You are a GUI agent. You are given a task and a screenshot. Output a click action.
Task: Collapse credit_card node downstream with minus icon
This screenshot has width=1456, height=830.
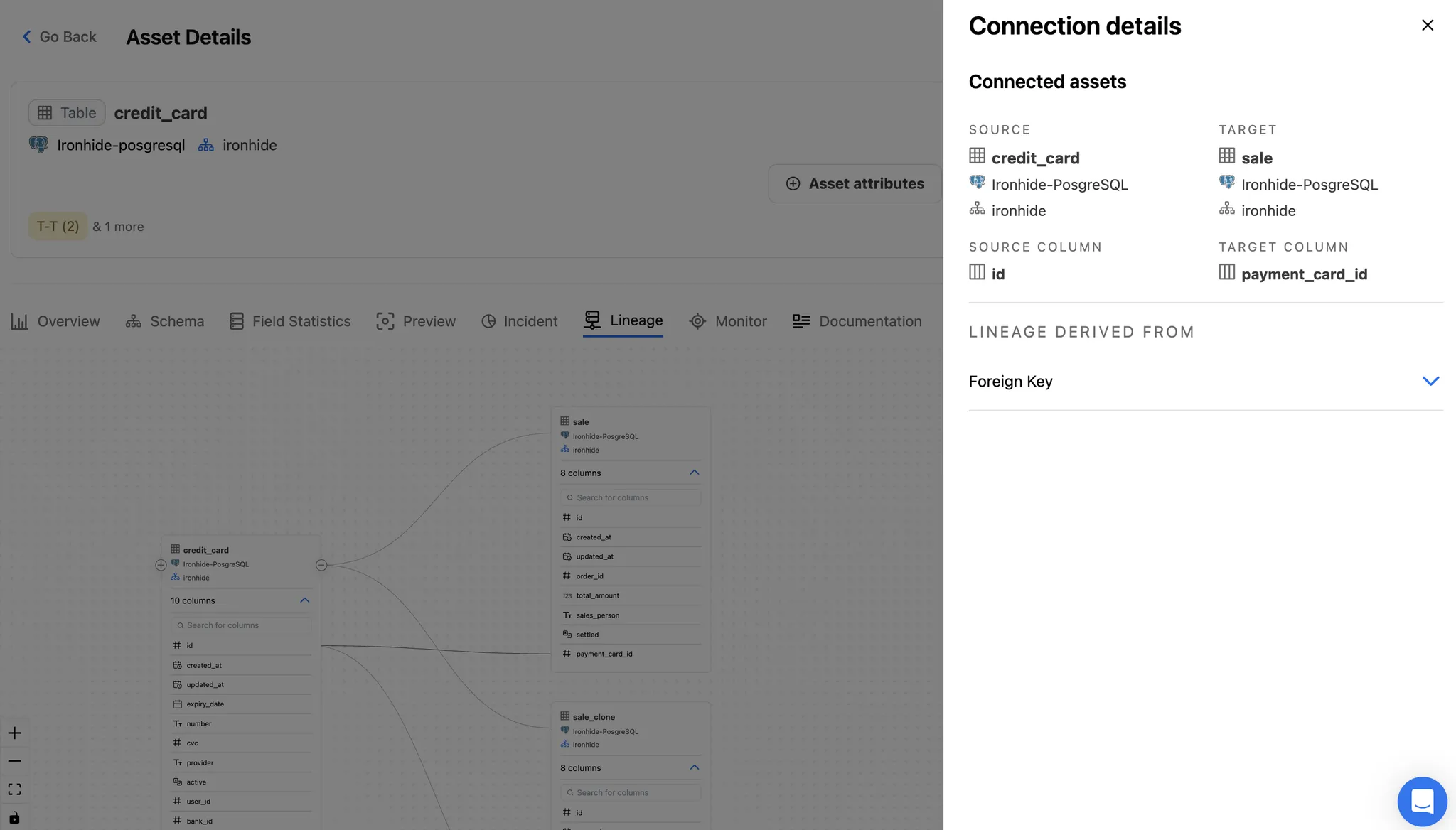[321, 565]
